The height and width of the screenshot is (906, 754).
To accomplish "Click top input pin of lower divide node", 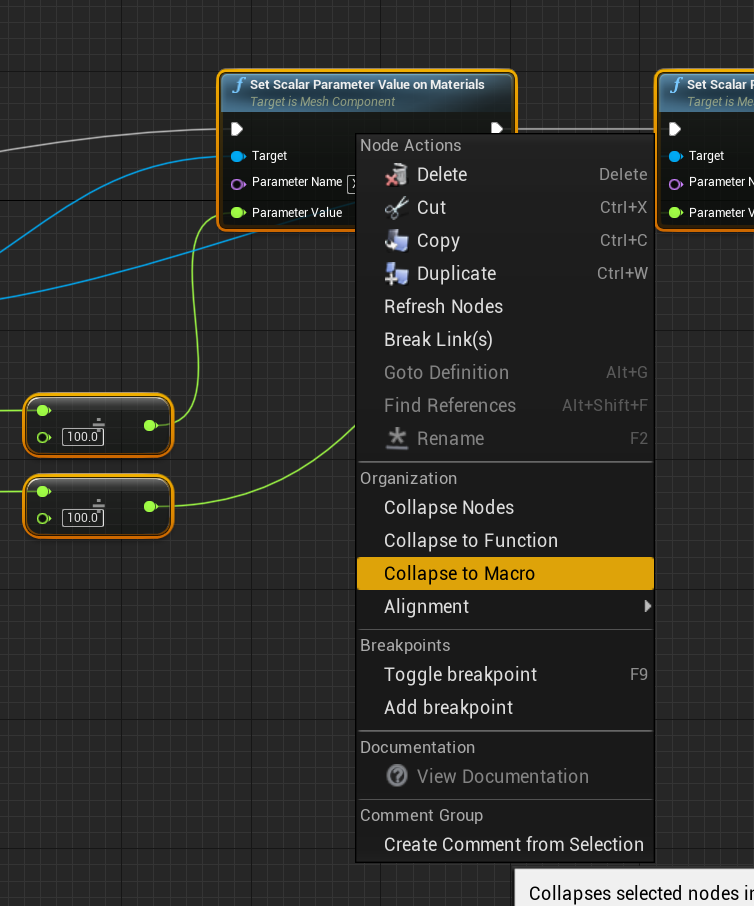I will [x=43, y=491].
